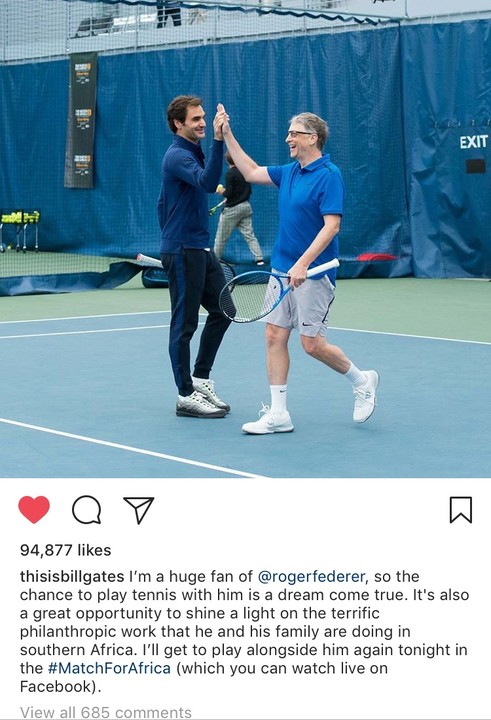This screenshot has height=720, width=491.
Task: Tap the tennis ball cart at left
Action: [x=20, y=230]
